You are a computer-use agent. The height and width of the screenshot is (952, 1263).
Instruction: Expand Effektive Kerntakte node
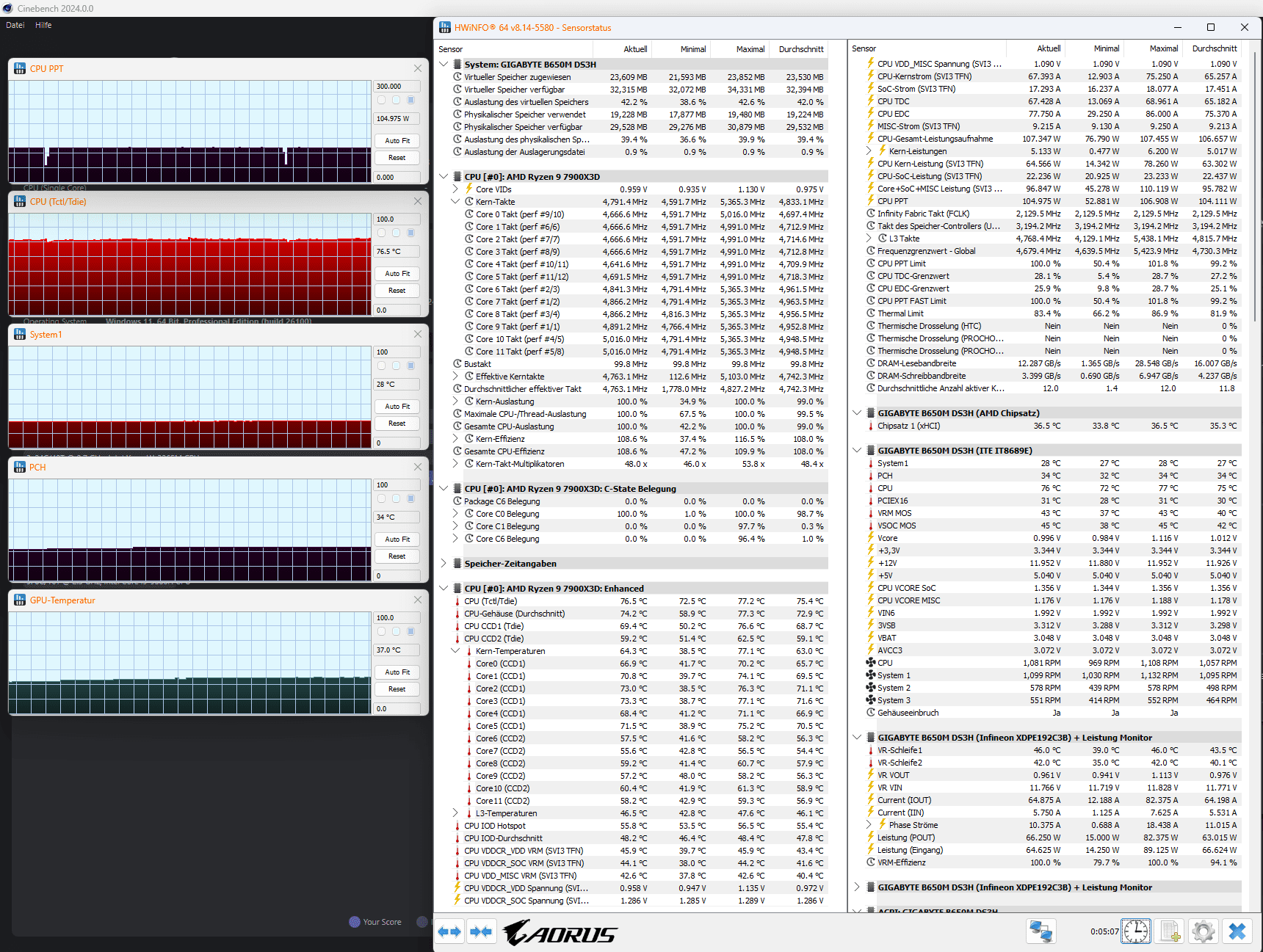coord(455,377)
